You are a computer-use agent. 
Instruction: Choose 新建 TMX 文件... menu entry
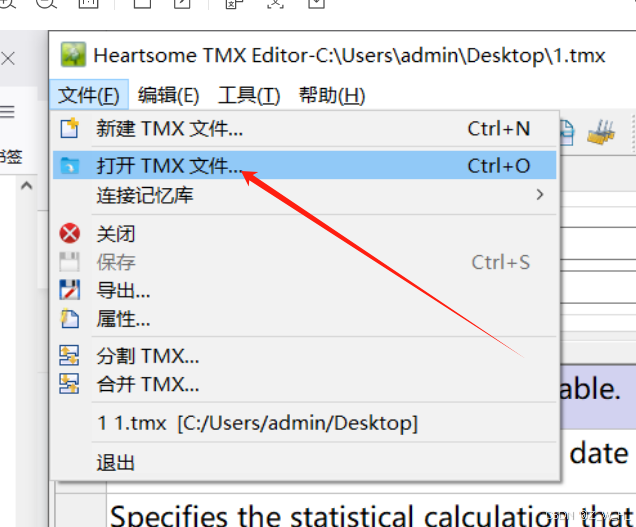click(304, 129)
